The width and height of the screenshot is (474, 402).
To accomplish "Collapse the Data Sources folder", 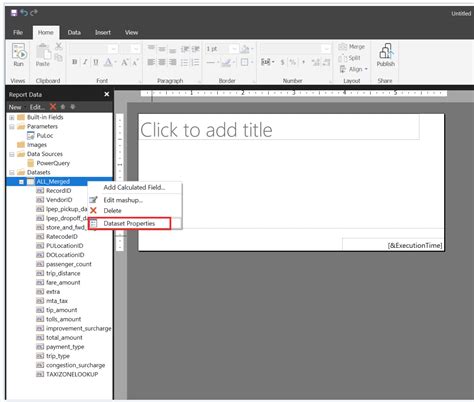I will pyautogui.click(x=12, y=154).
